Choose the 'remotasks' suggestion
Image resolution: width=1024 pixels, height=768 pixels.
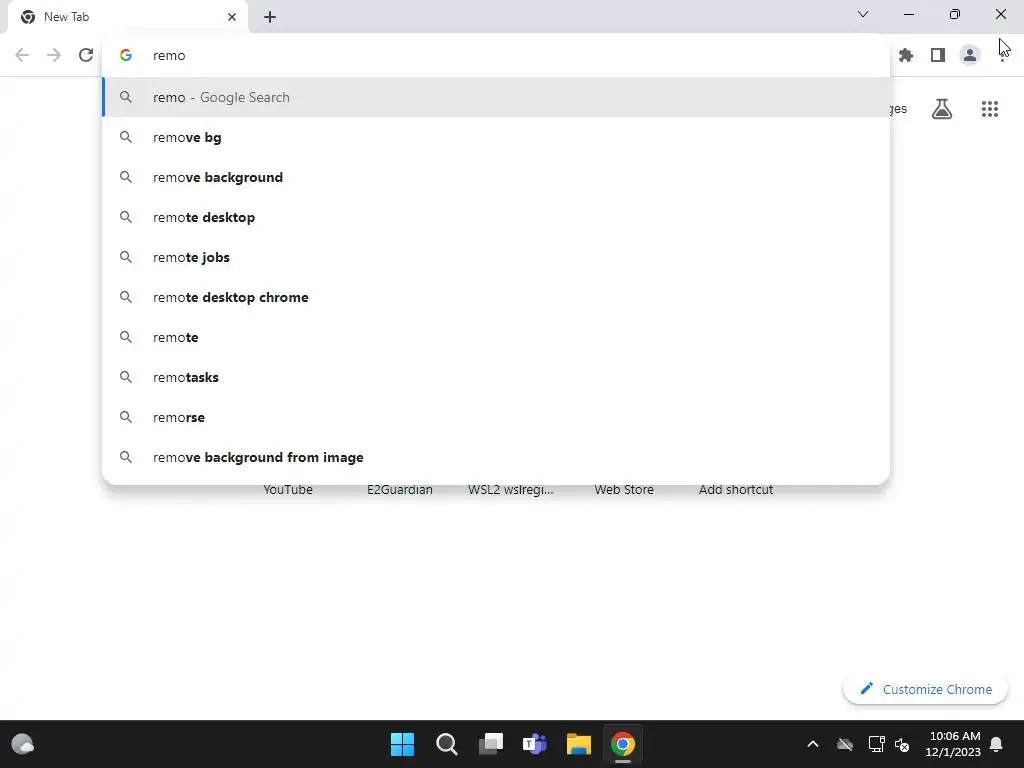(x=496, y=377)
